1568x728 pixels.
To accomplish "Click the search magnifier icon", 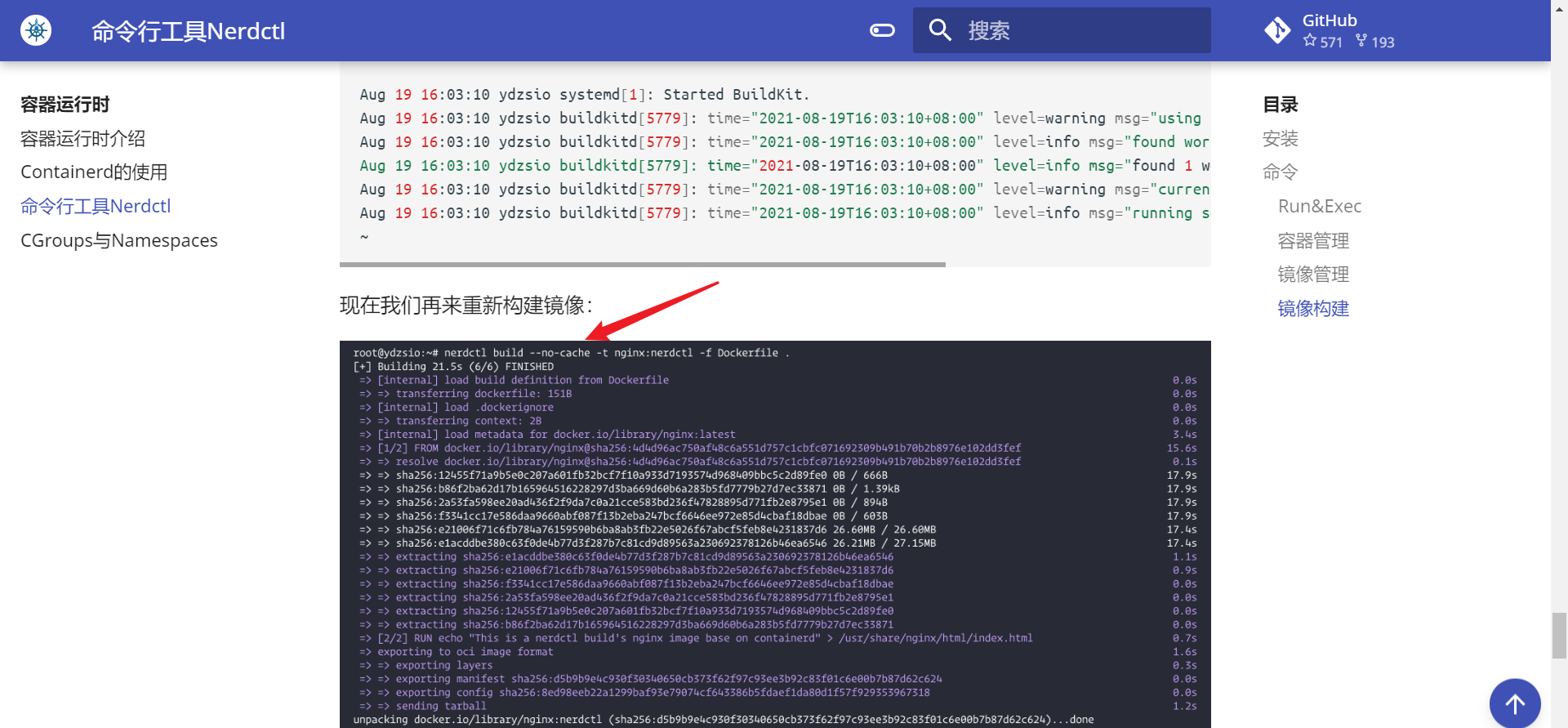I will [x=941, y=31].
